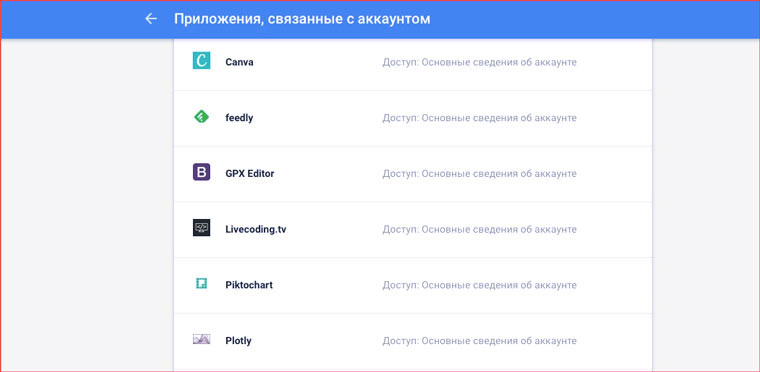The width and height of the screenshot is (760, 372).
Task: Click the access description for Piktochart
Action: 479,285
